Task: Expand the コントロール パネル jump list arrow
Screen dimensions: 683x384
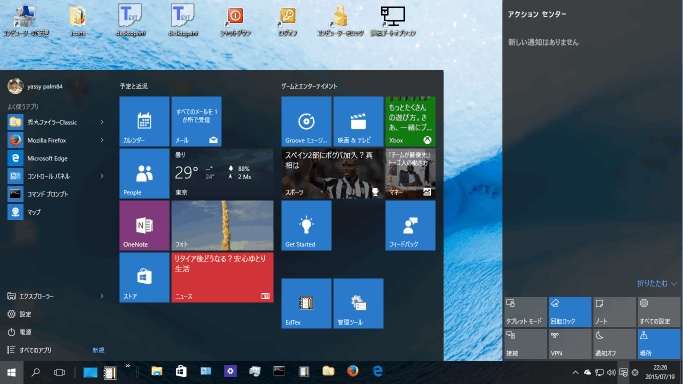Action: (x=102, y=176)
